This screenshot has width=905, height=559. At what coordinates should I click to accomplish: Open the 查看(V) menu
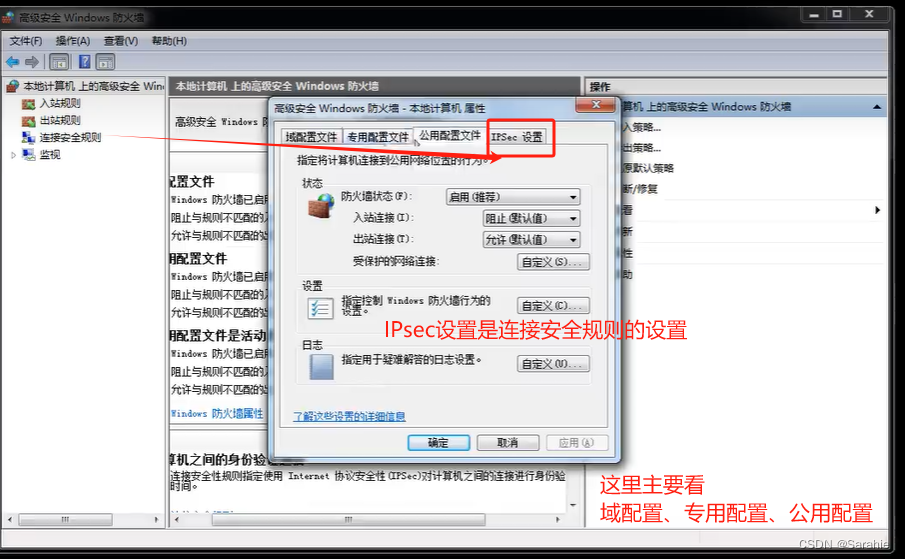[121, 41]
